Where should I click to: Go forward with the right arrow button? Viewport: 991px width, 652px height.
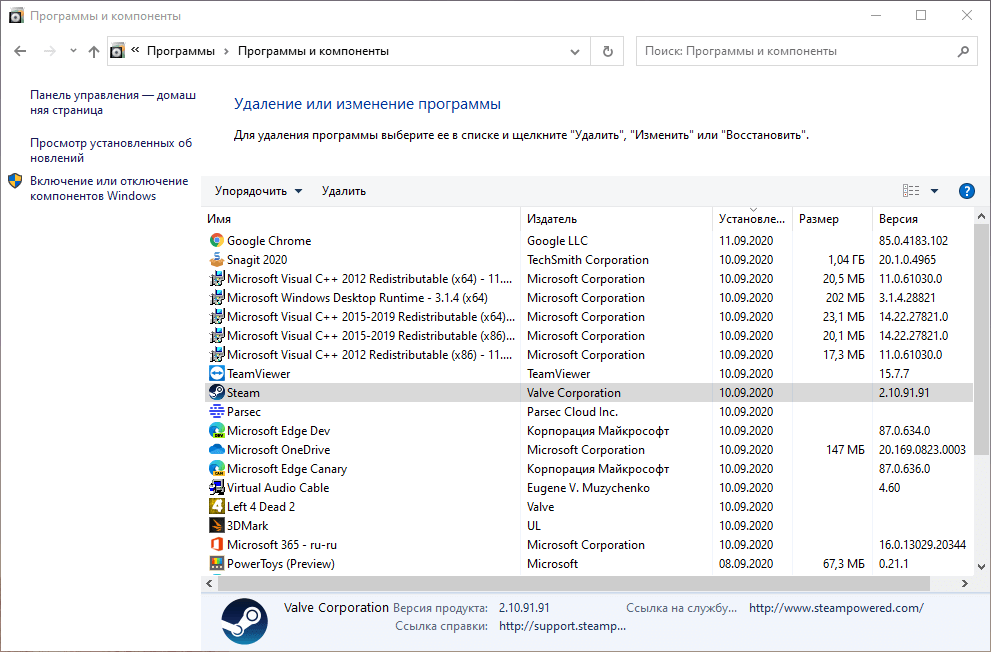tap(49, 51)
